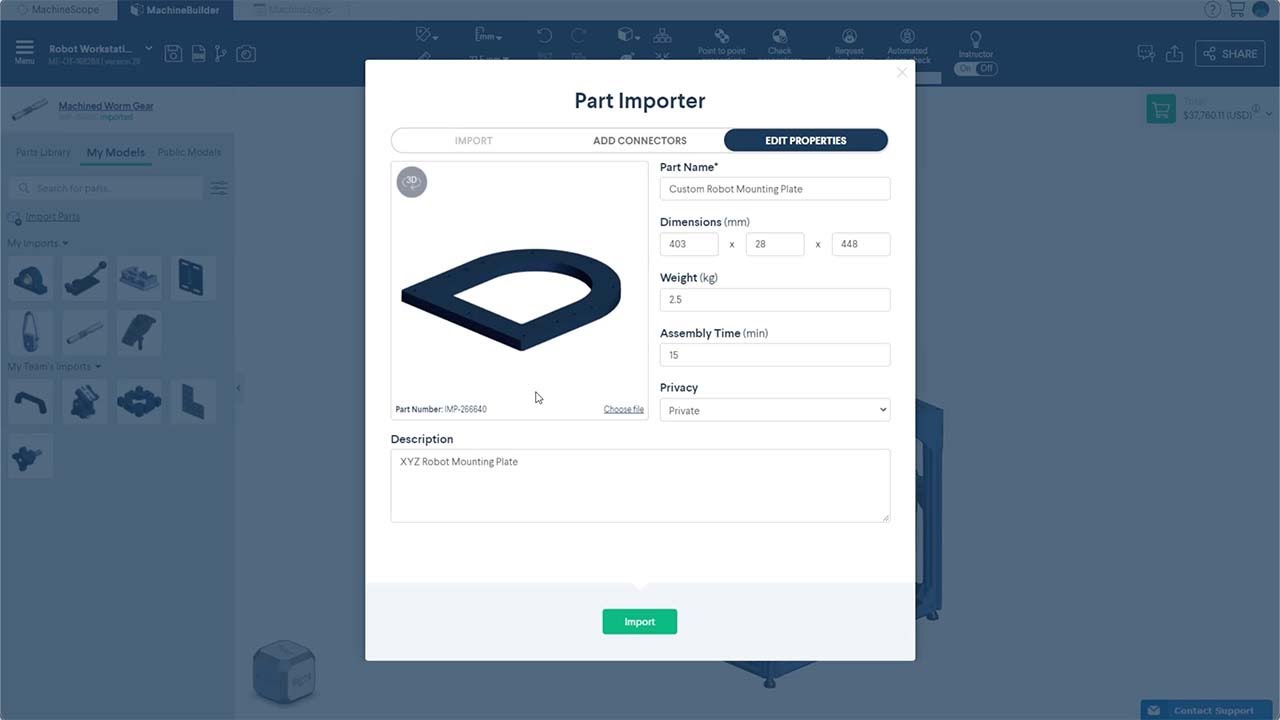1280x720 pixels.
Task: Click the help question mark icon
Action: click(x=1212, y=10)
